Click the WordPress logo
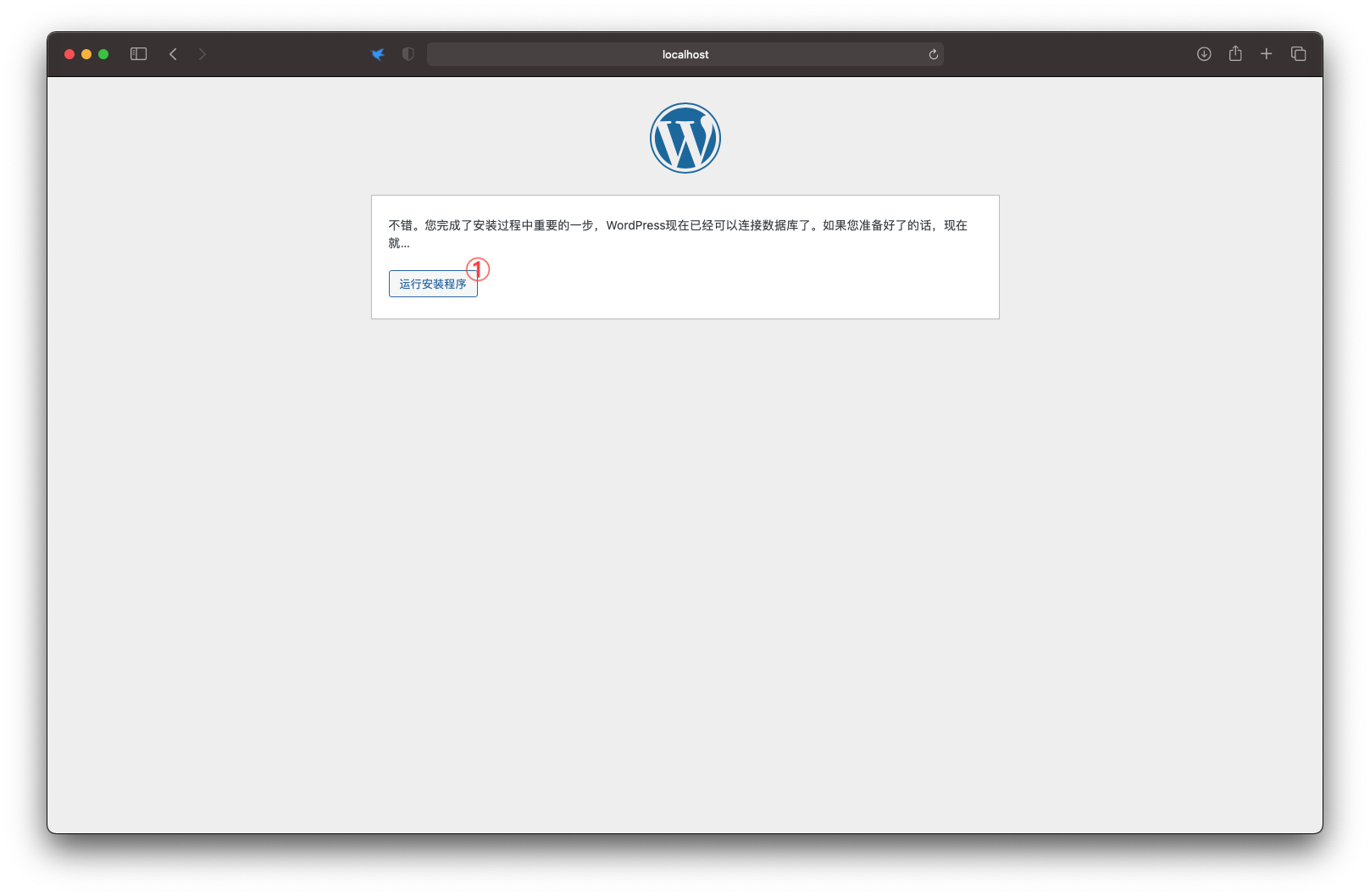The height and width of the screenshot is (896, 1370). tap(685, 138)
